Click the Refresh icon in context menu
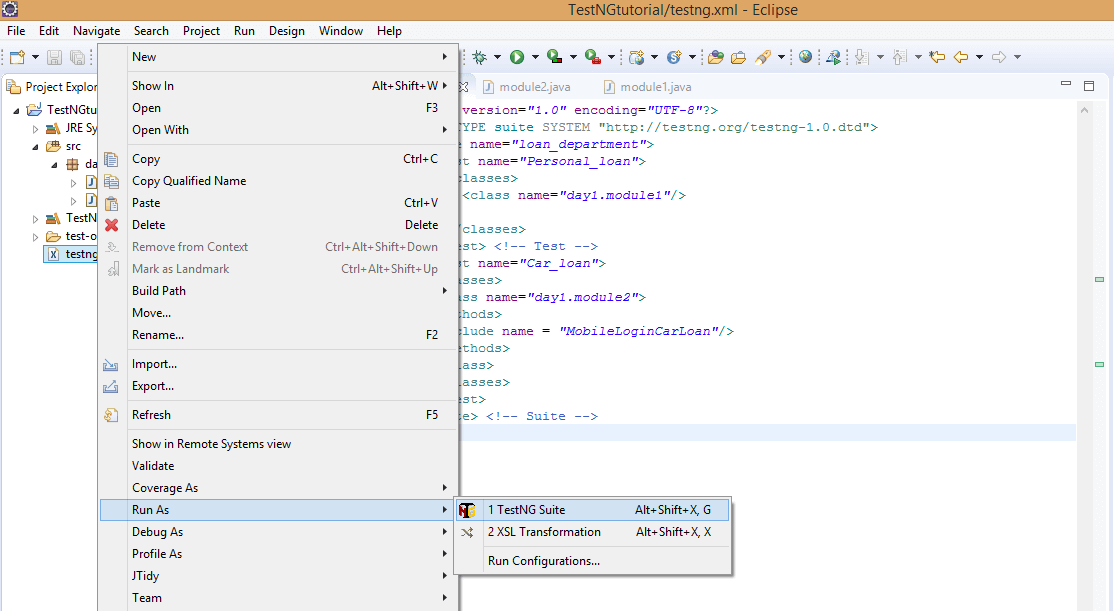1114x611 pixels. 112,415
